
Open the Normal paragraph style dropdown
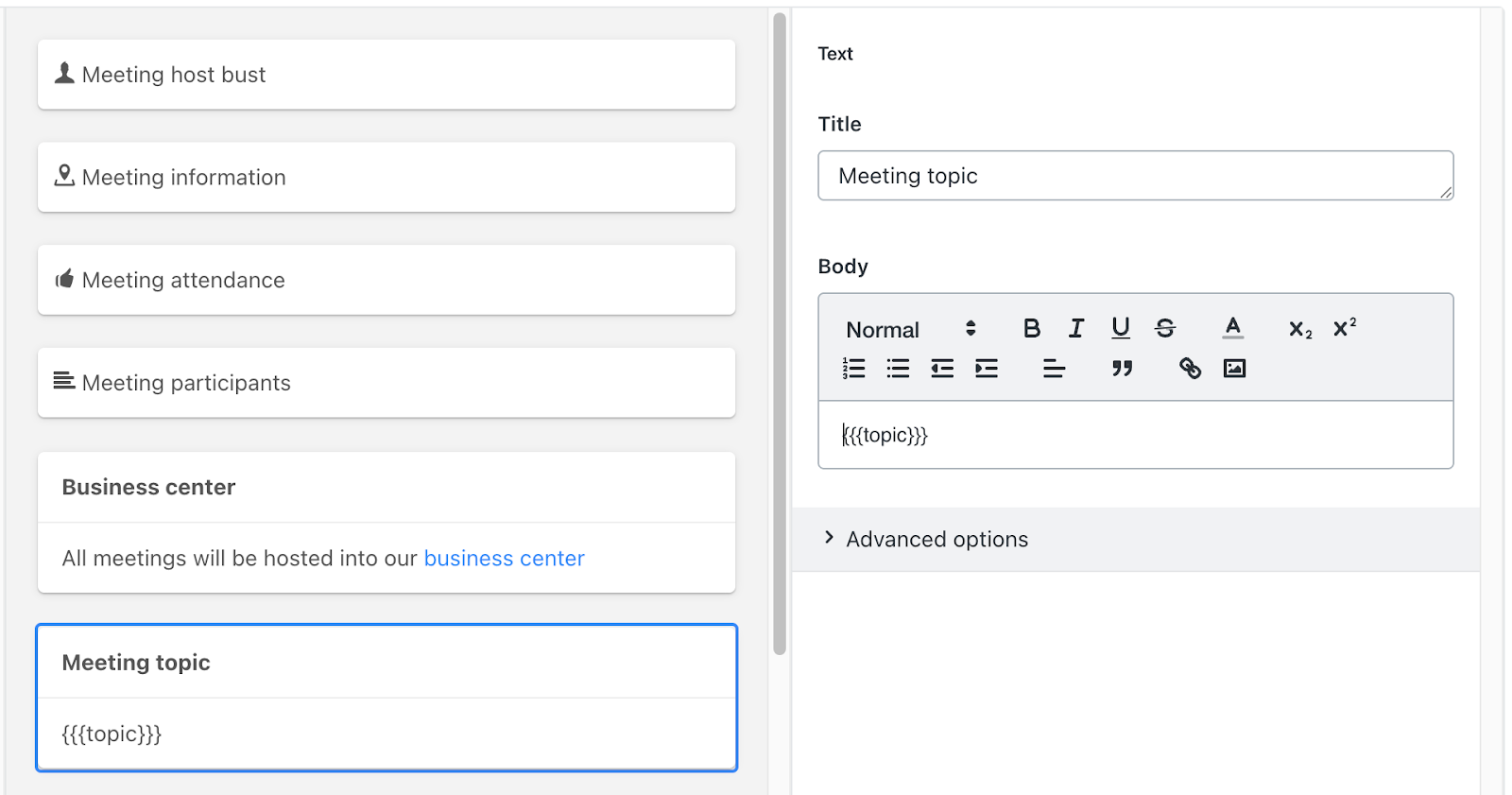point(910,329)
